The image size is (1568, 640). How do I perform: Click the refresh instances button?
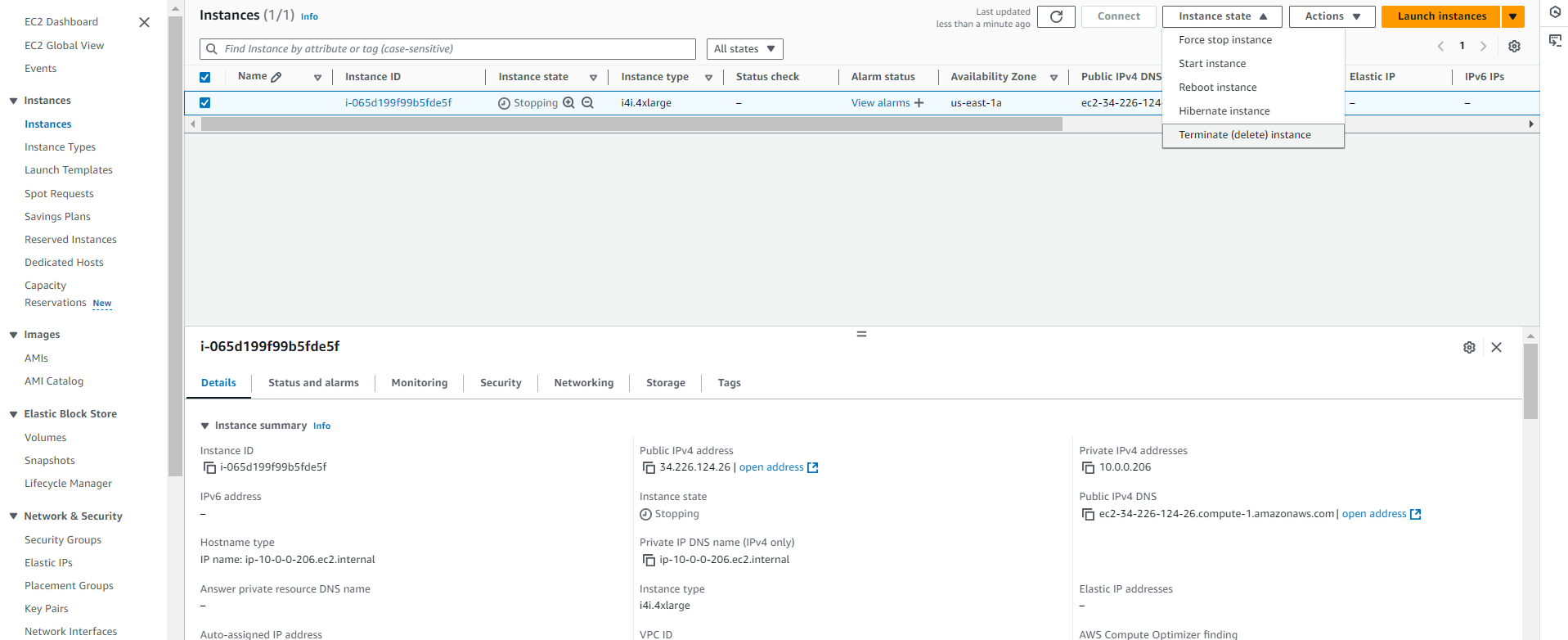pyautogui.click(x=1056, y=16)
